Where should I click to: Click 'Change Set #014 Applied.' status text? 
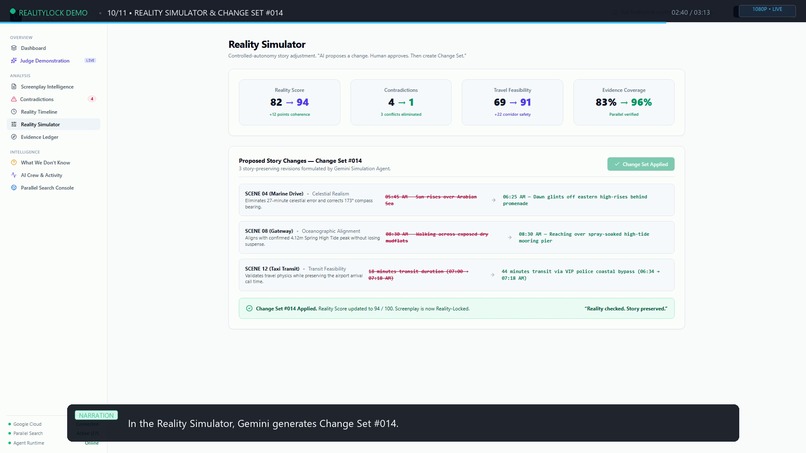pos(286,309)
